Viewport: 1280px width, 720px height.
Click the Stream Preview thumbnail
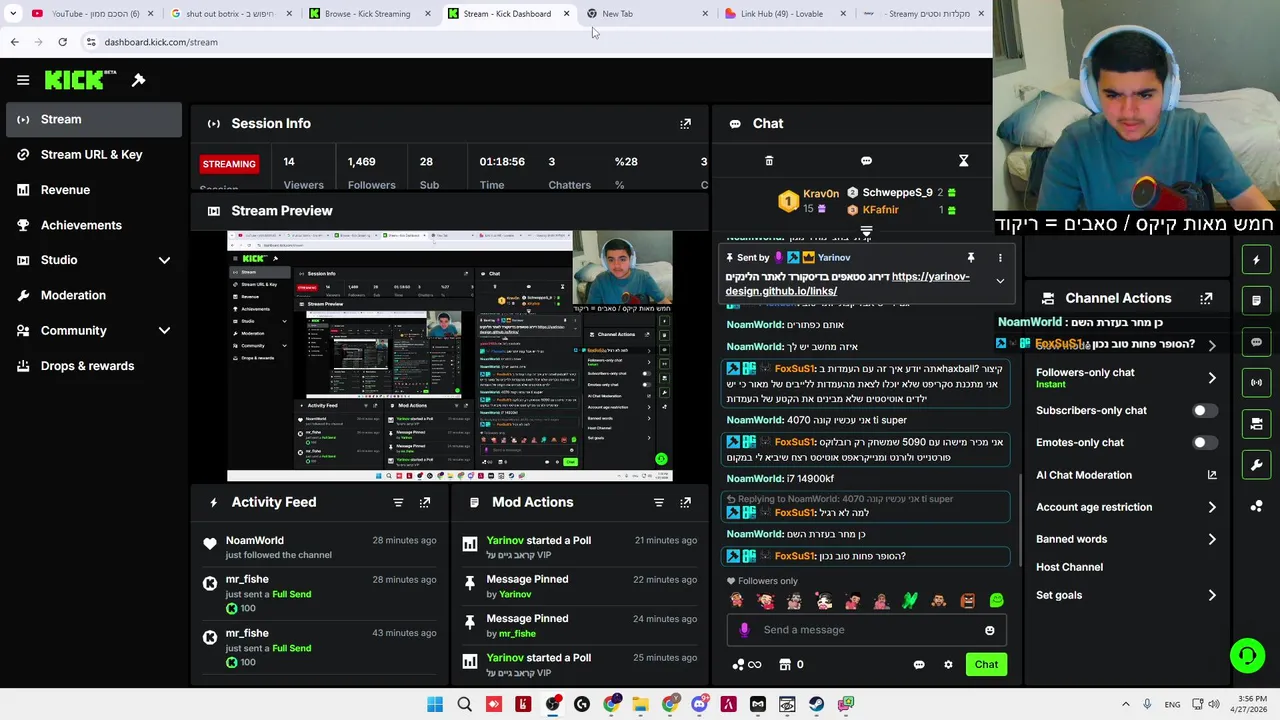[x=449, y=357]
